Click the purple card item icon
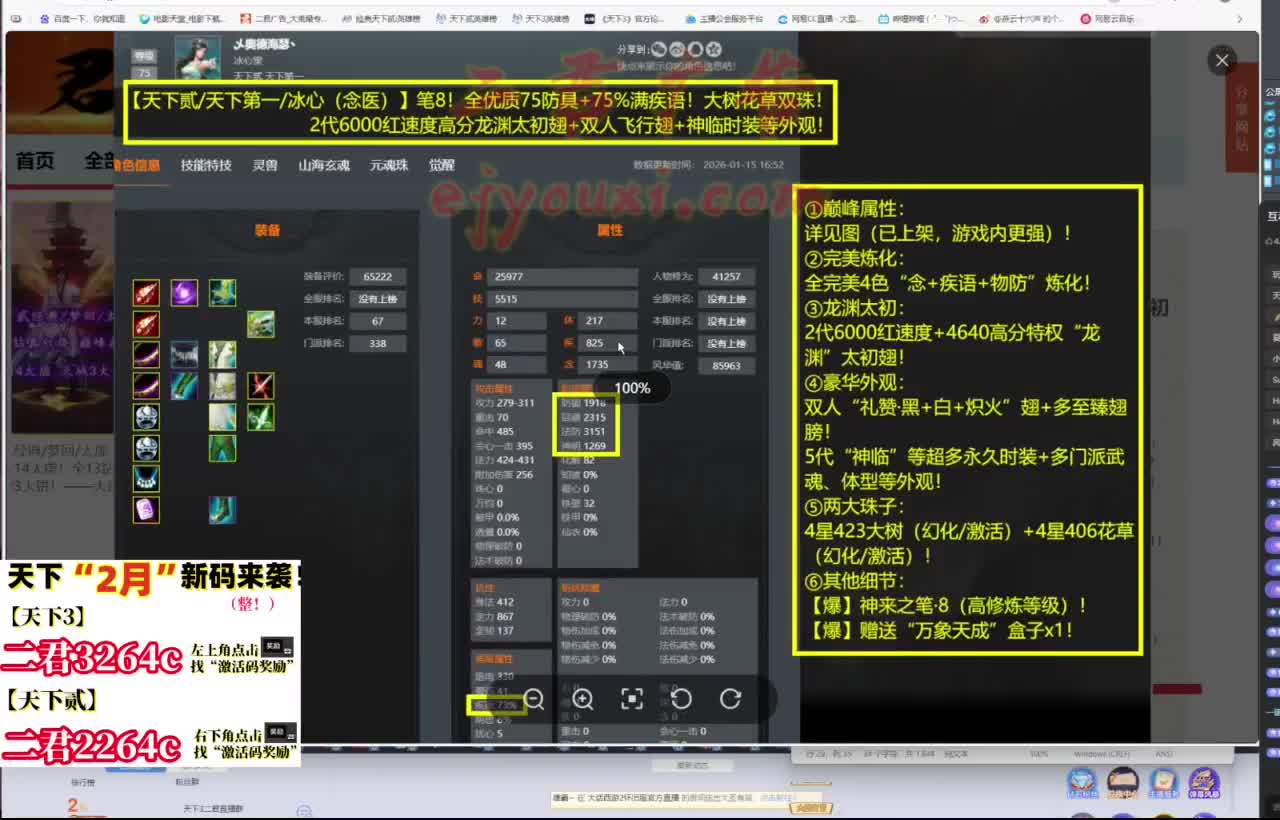The image size is (1280, 820). (x=147, y=510)
